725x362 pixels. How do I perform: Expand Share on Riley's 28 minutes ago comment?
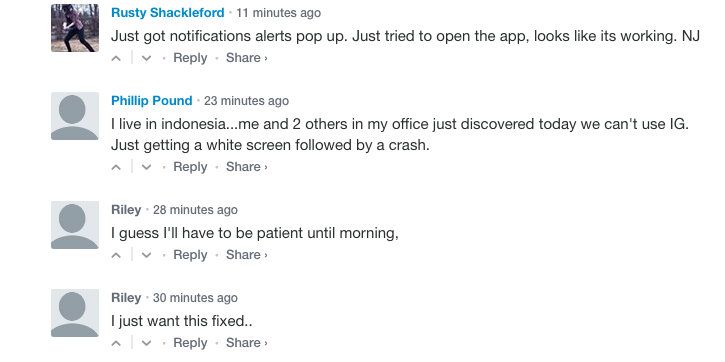[x=246, y=255]
